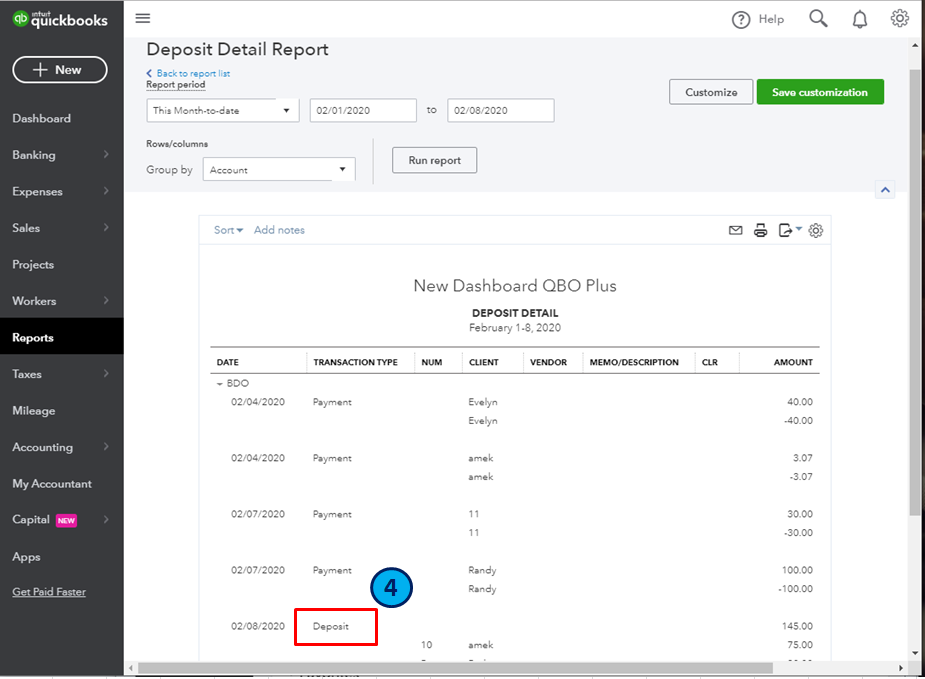Click the start date input field

click(x=363, y=110)
